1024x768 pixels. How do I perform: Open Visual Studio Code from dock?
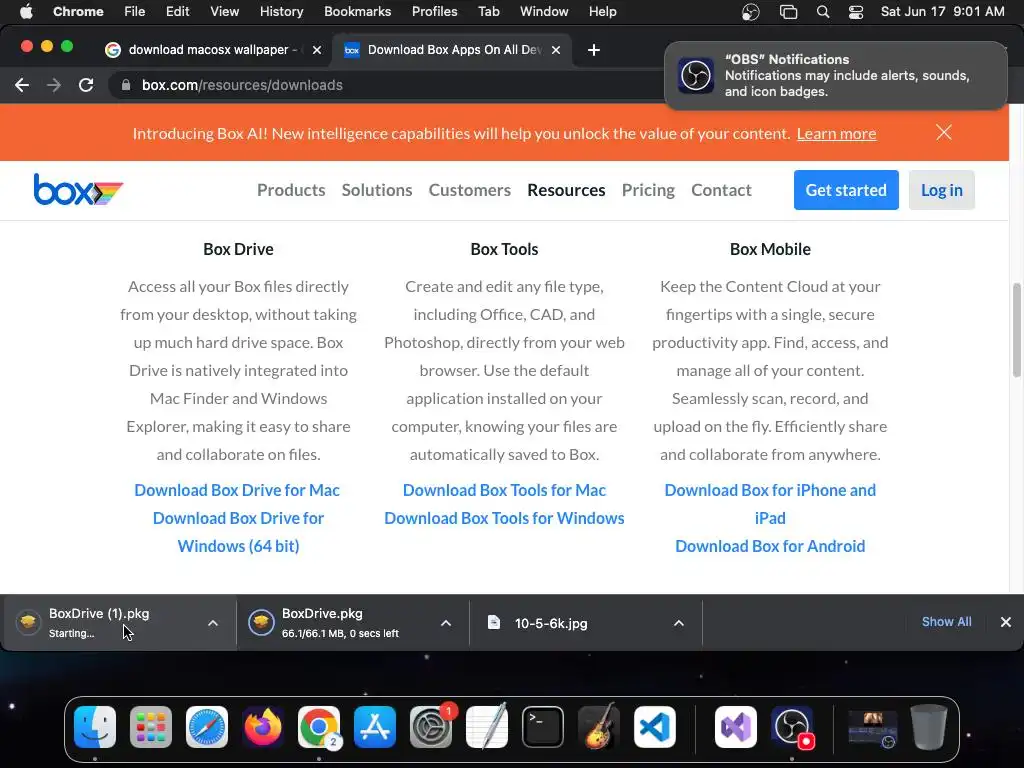pos(655,727)
